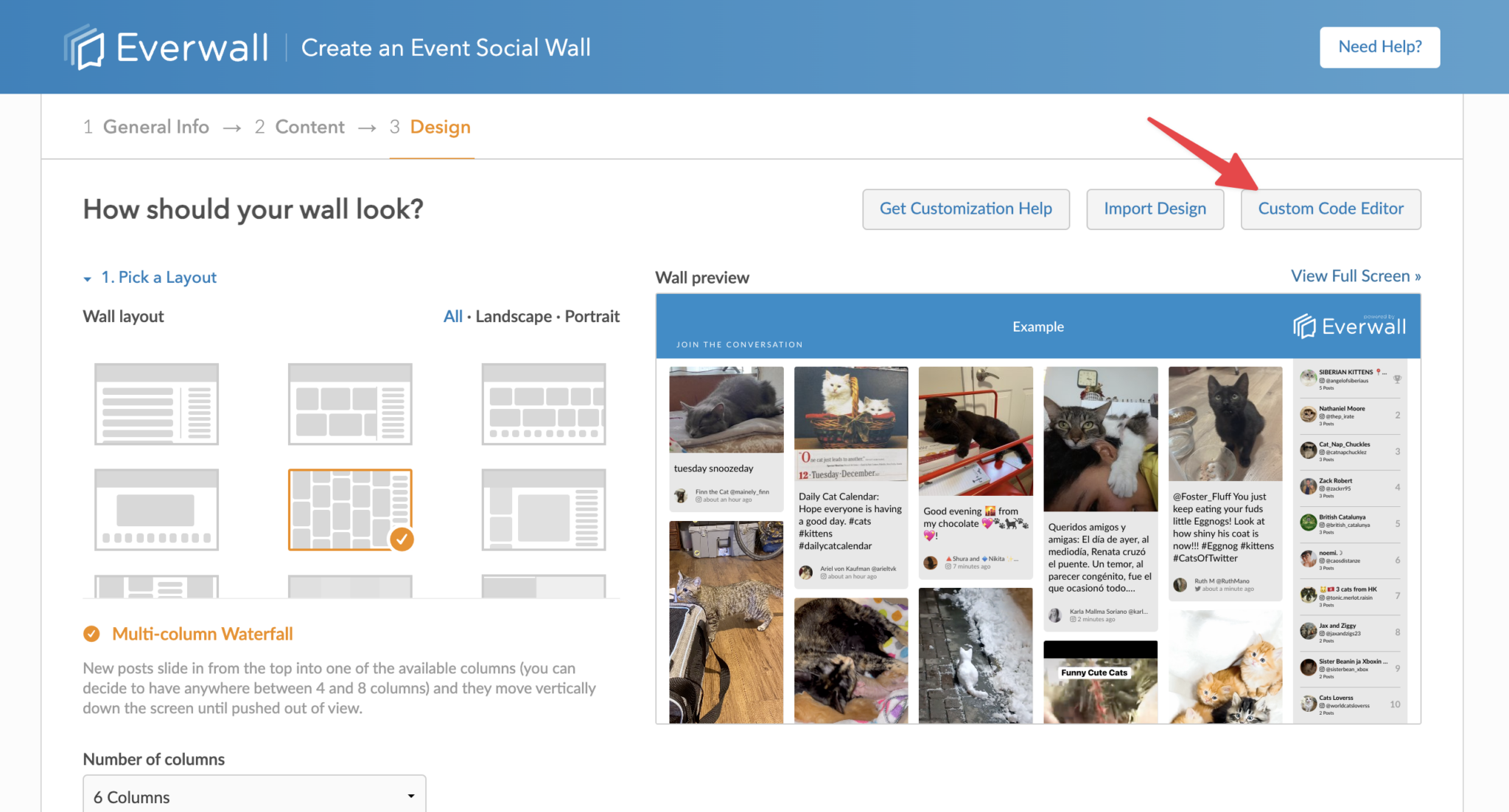1509x812 pixels.
Task: Filter layouts by Landscape orientation
Action: pyautogui.click(x=513, y=316)
